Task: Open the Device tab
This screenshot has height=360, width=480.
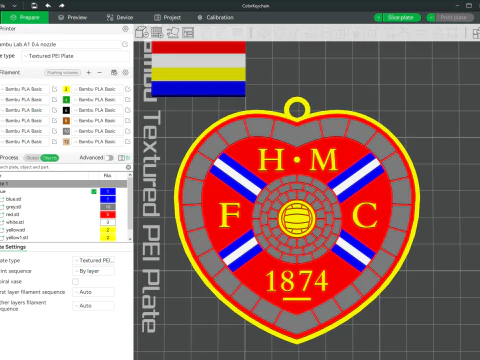Action: 120,17
